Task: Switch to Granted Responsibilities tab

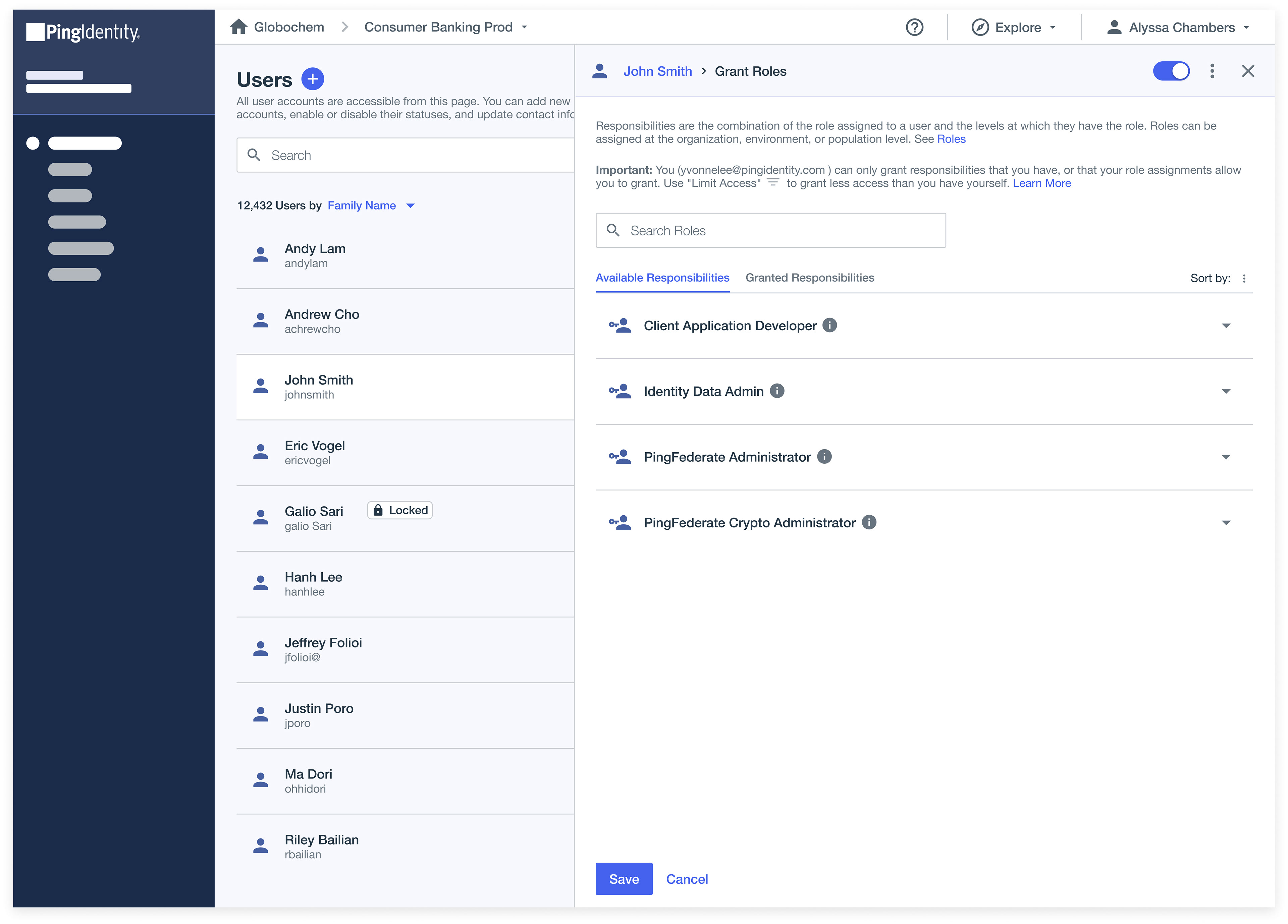Action: (809, 278)
